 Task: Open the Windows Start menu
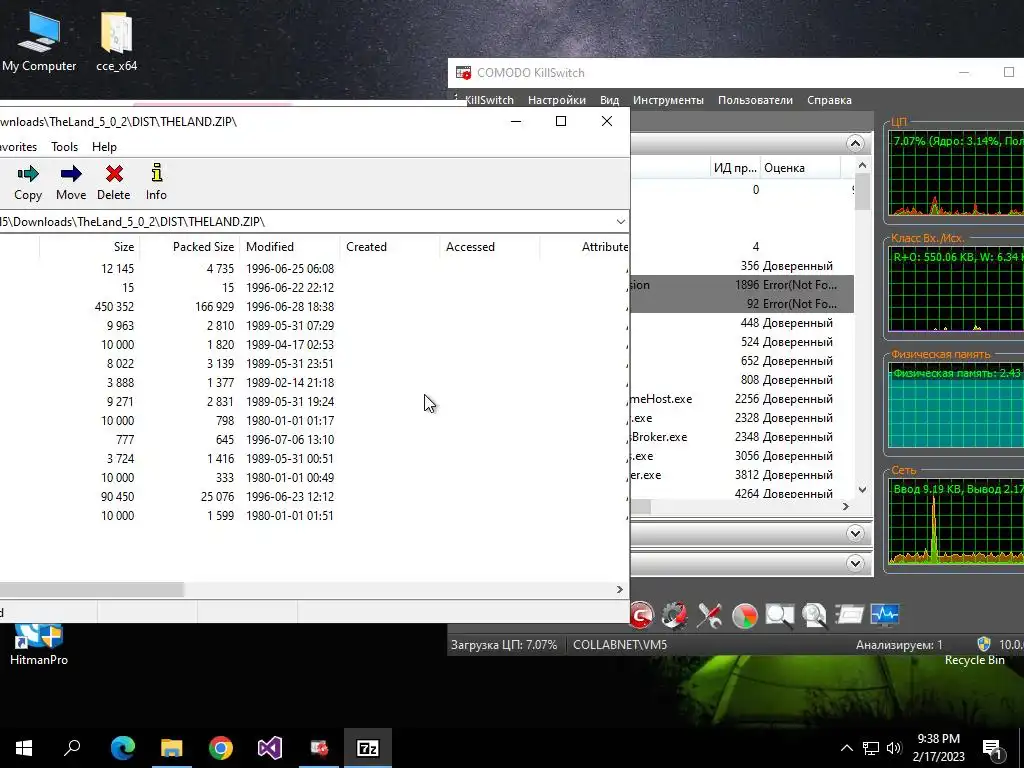pos(24,748)
